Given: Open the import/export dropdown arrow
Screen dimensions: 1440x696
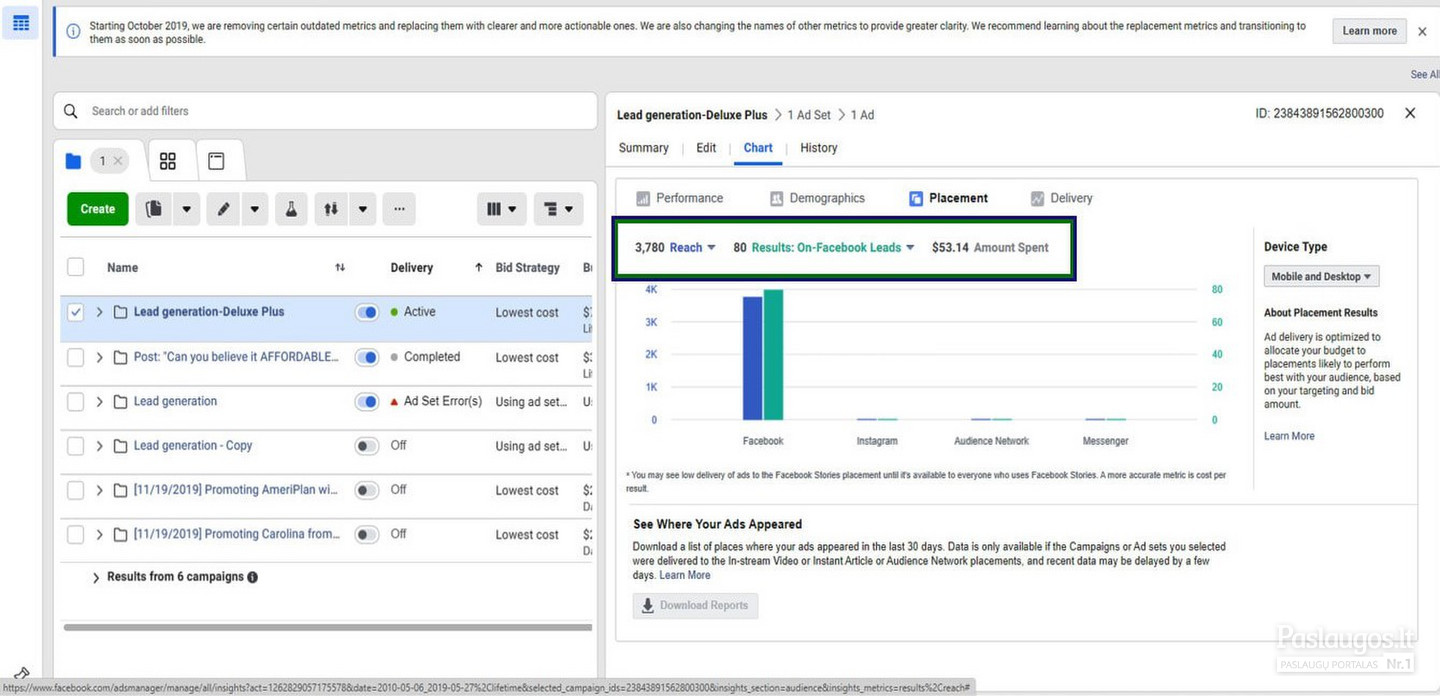Looking at the screenshot, I should (362, 209).
